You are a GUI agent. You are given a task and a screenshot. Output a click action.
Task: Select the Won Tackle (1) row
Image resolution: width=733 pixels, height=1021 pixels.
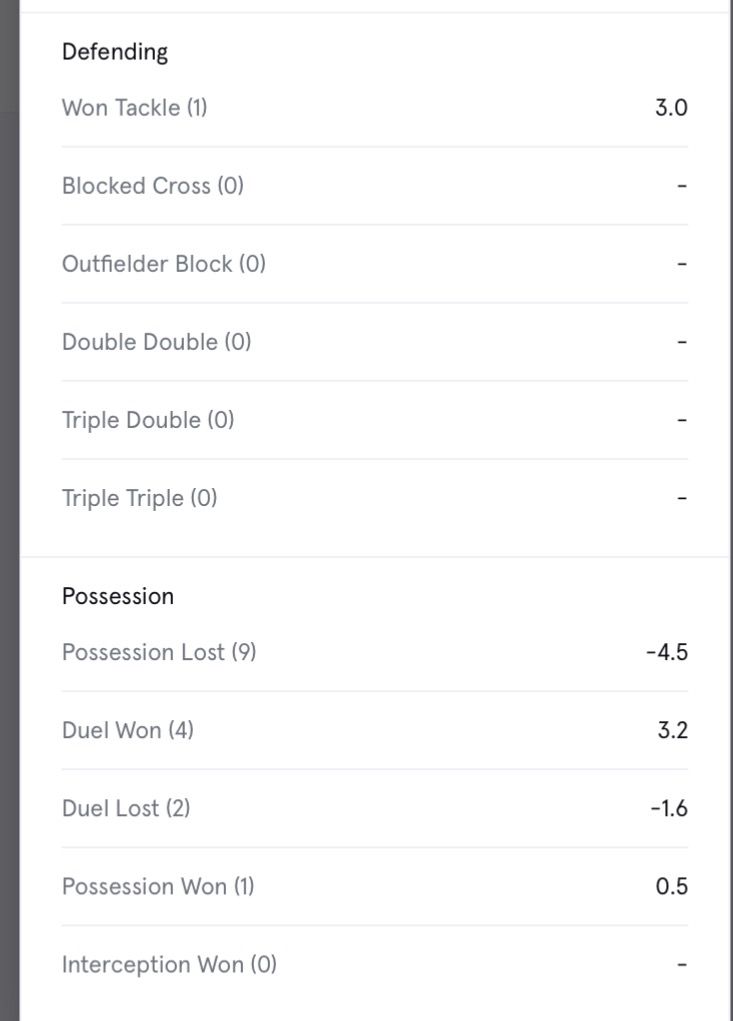click(x=135, y=108)
